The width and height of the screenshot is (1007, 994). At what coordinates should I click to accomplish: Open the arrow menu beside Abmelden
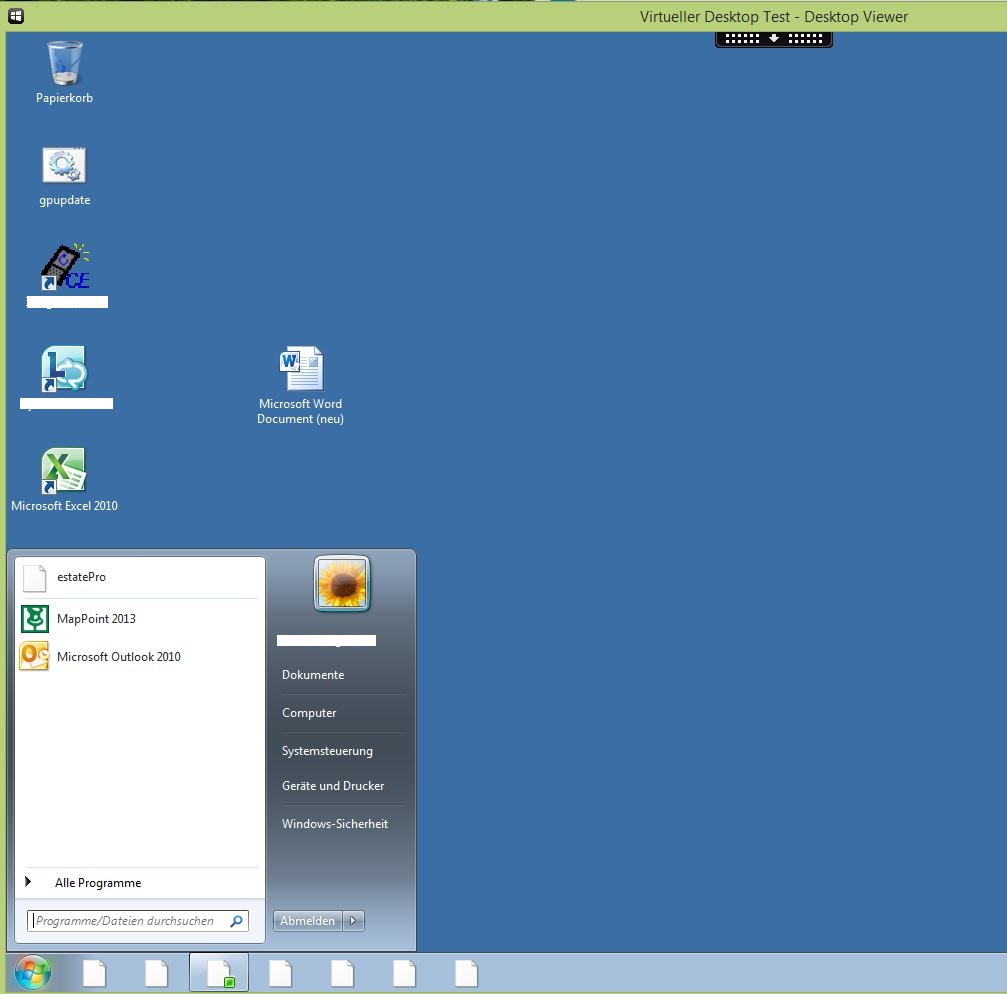[x=353, y=921]
